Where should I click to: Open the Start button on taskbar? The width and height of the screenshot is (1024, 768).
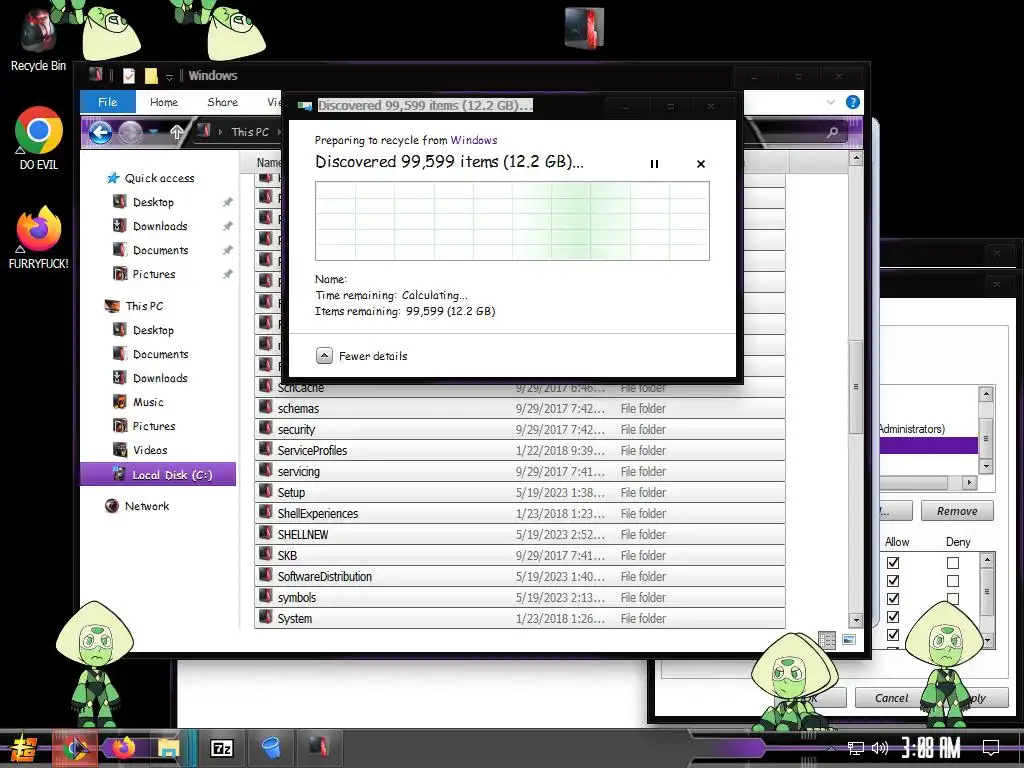coord(22,748)
